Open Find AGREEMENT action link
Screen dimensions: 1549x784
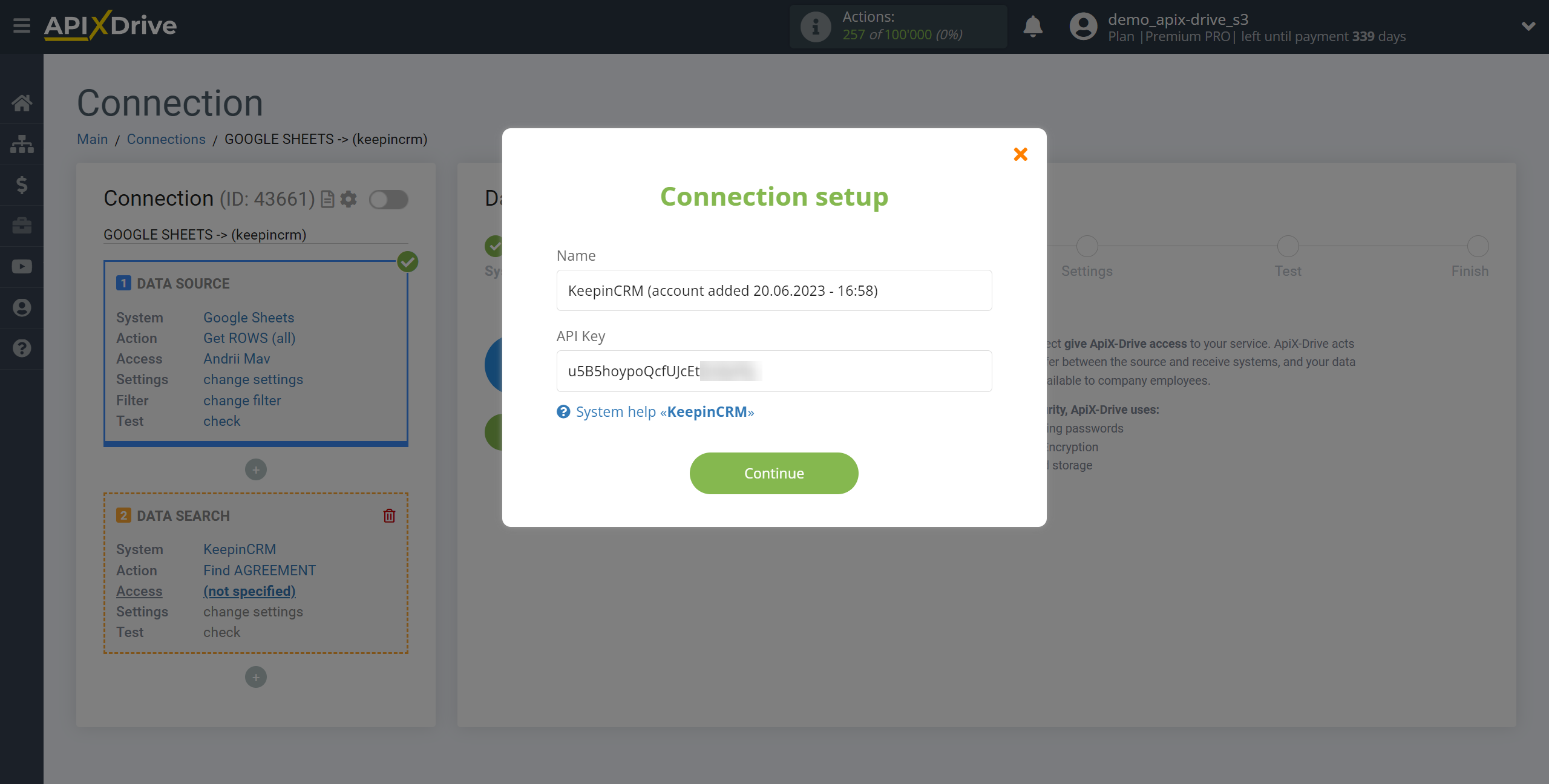pos(260,570)
